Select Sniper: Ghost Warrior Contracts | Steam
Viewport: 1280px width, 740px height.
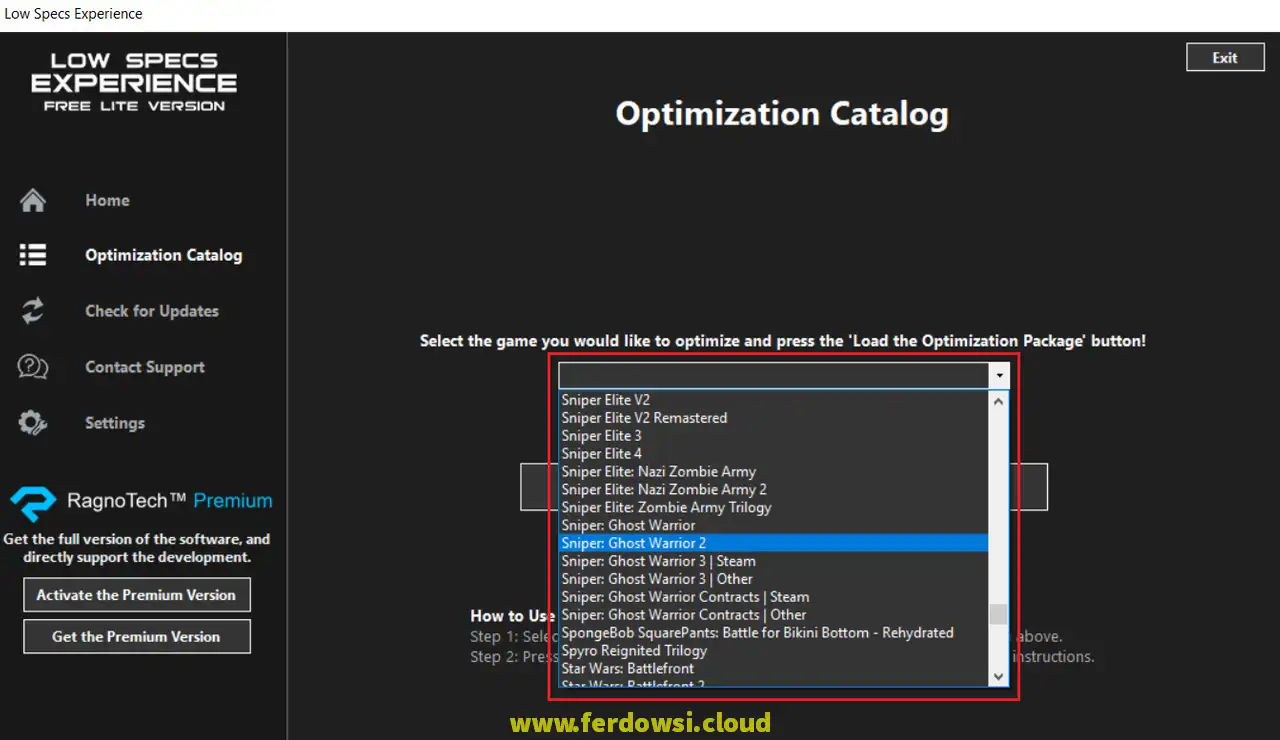click(x=773, y=597)
